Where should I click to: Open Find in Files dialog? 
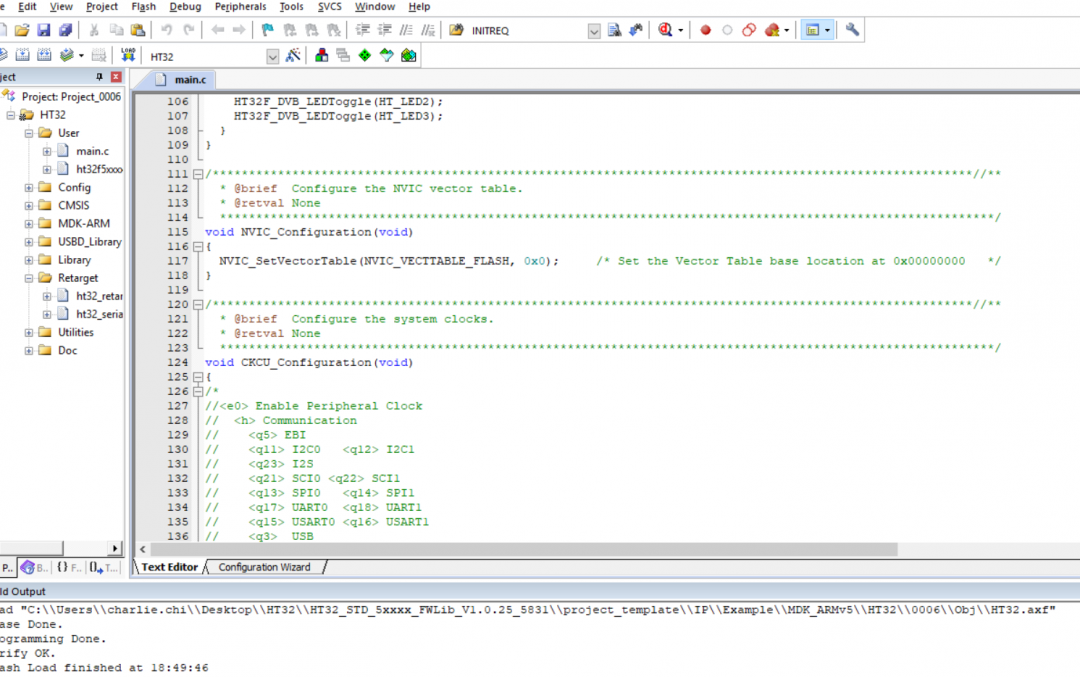pos(456,30)
